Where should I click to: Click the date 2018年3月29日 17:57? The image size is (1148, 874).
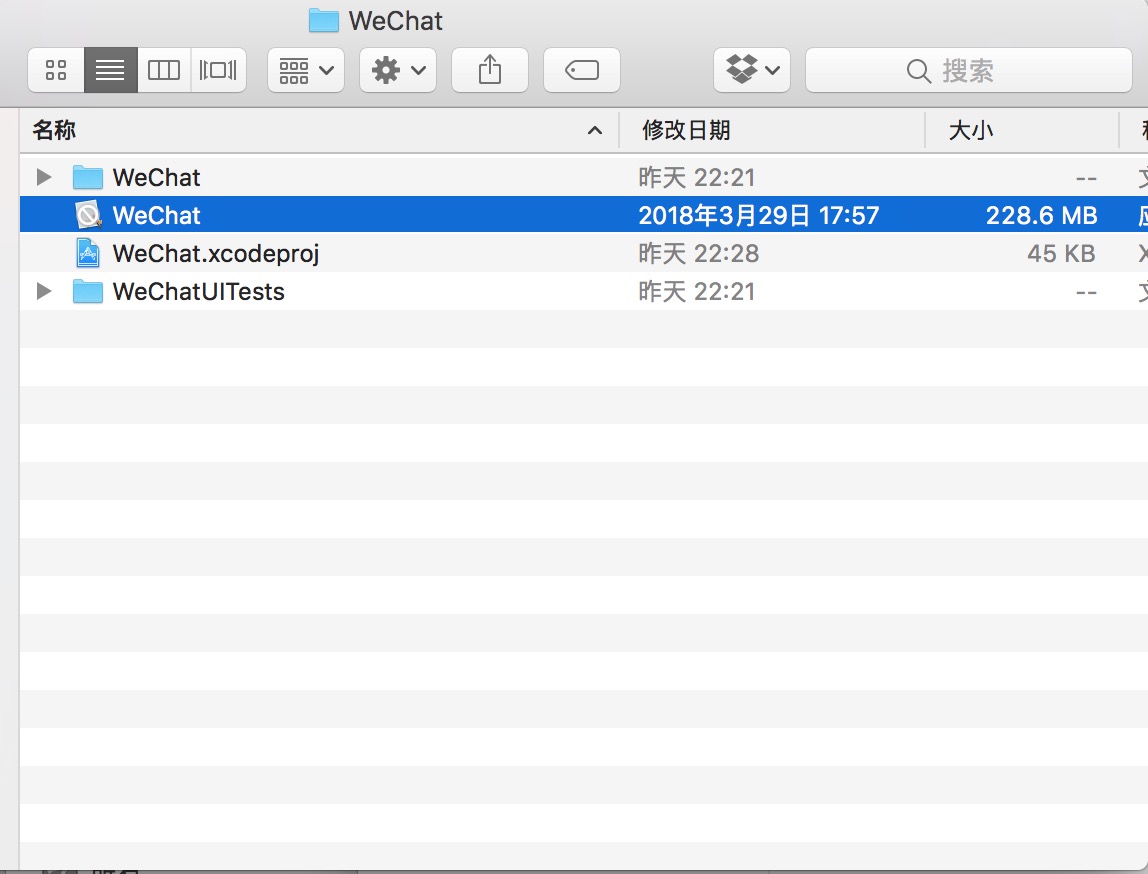coord(758,215)
